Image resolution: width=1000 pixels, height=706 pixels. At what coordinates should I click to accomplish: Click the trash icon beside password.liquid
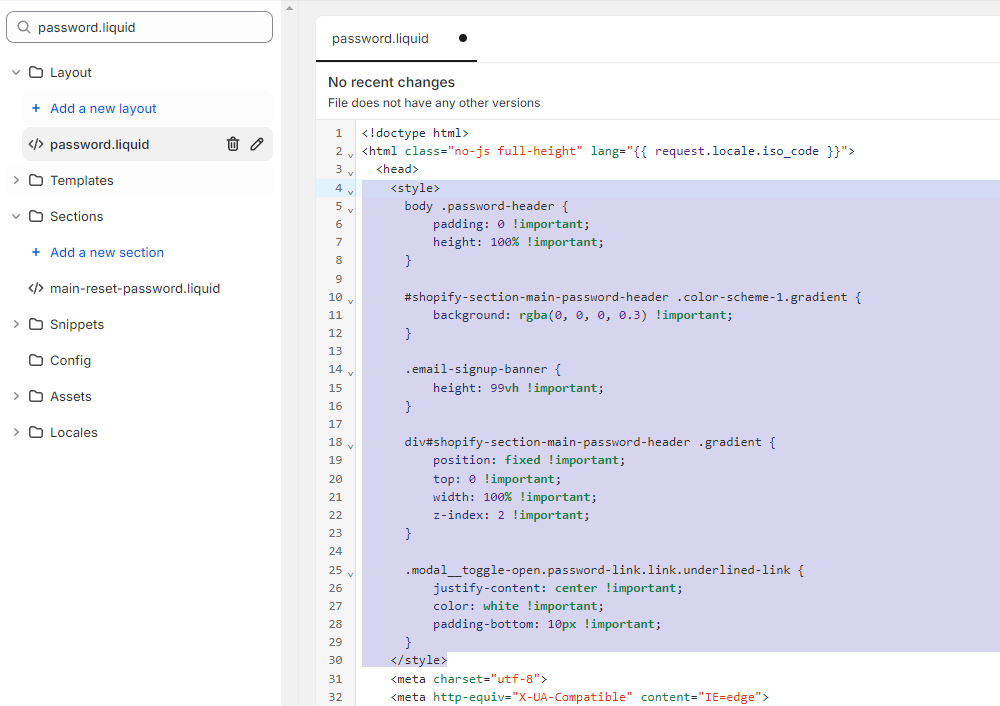(x=233, y=144)
